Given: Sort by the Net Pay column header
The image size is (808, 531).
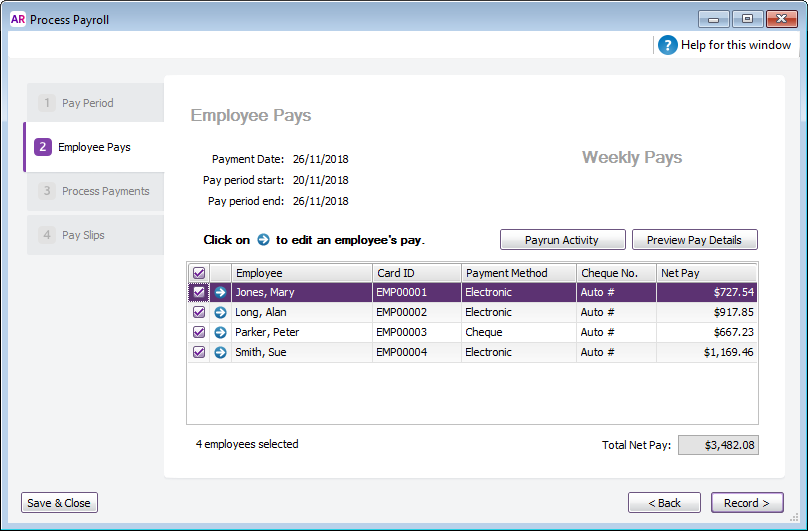Looking at the screenshot, I should [706, 273].
